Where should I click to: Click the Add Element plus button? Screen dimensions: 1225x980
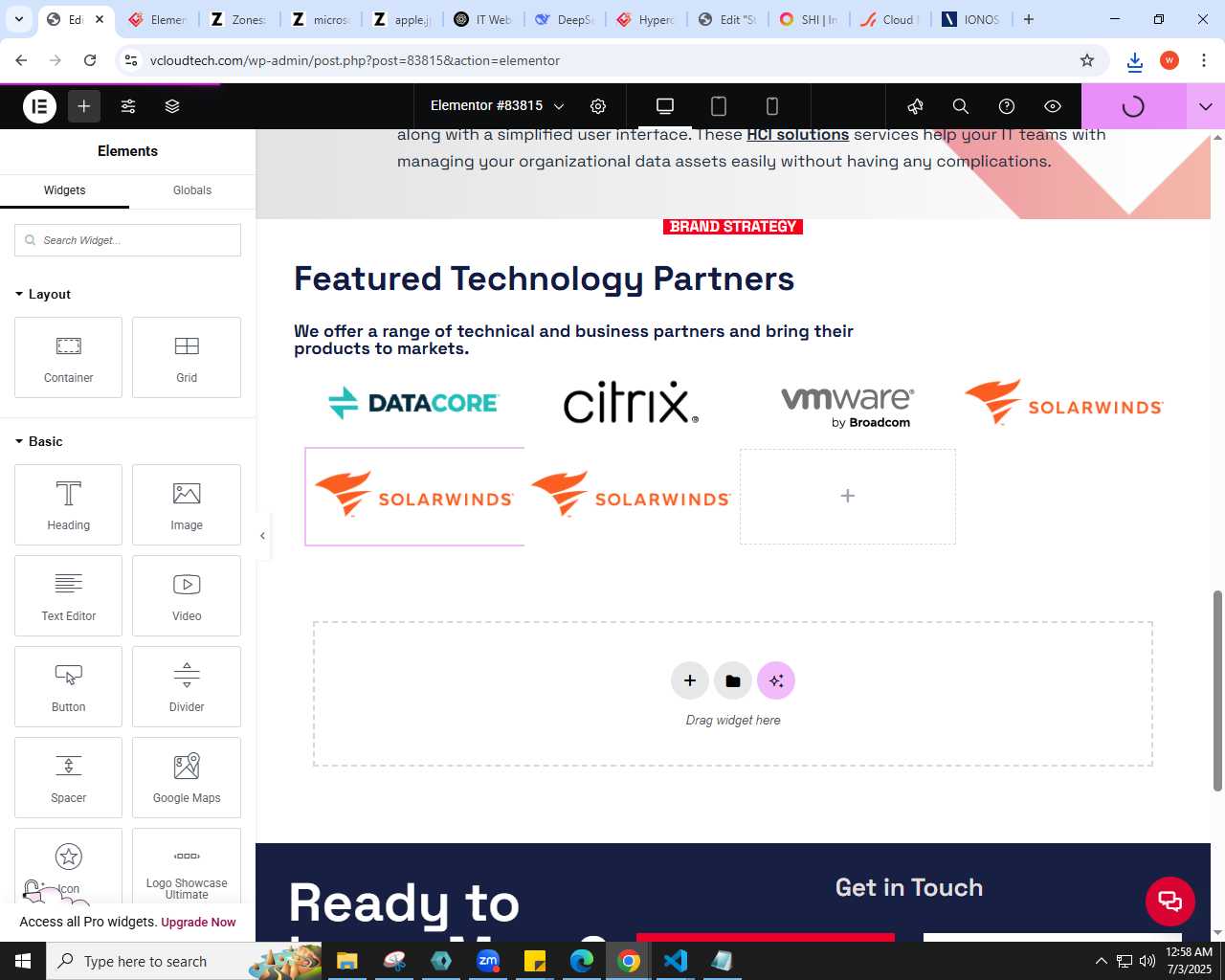pyautogui.click(x=84, y=106)
